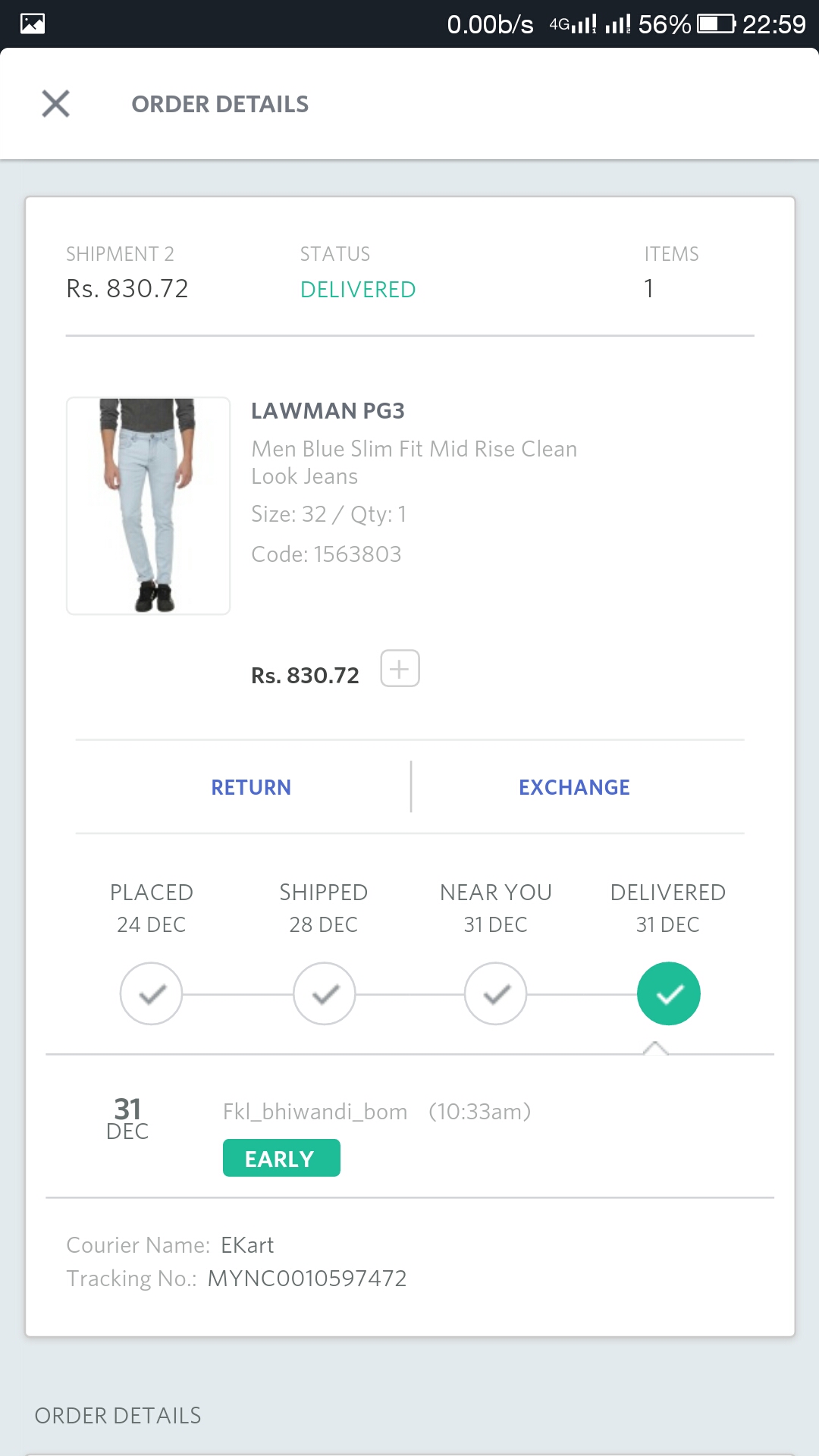The image size is (819, 1456).
Task: Tap the EXCHANGE button
Action: [574, 787]
